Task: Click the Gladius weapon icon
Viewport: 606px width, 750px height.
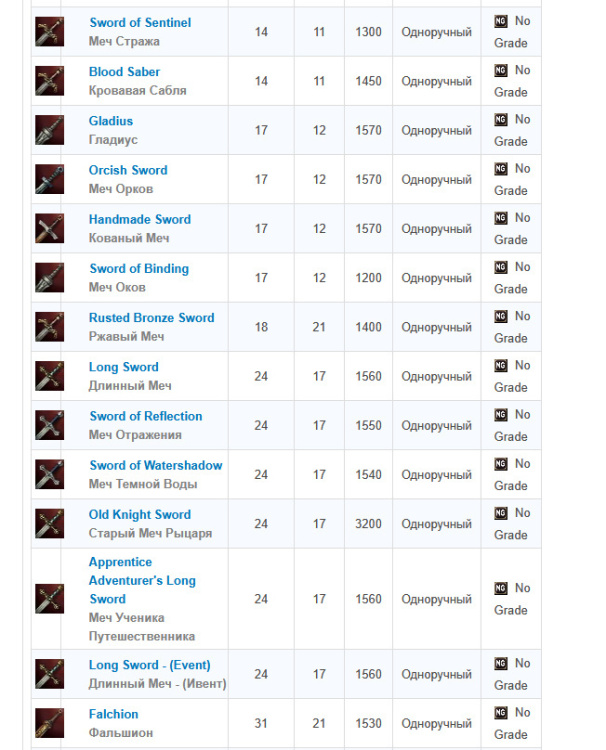Action: (49, 130)
